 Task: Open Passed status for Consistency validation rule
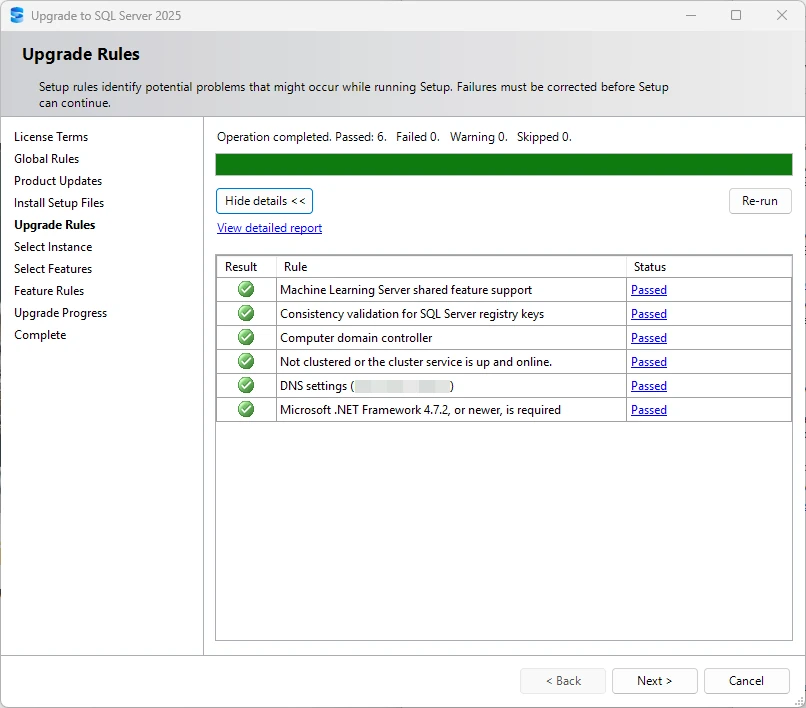649,314
